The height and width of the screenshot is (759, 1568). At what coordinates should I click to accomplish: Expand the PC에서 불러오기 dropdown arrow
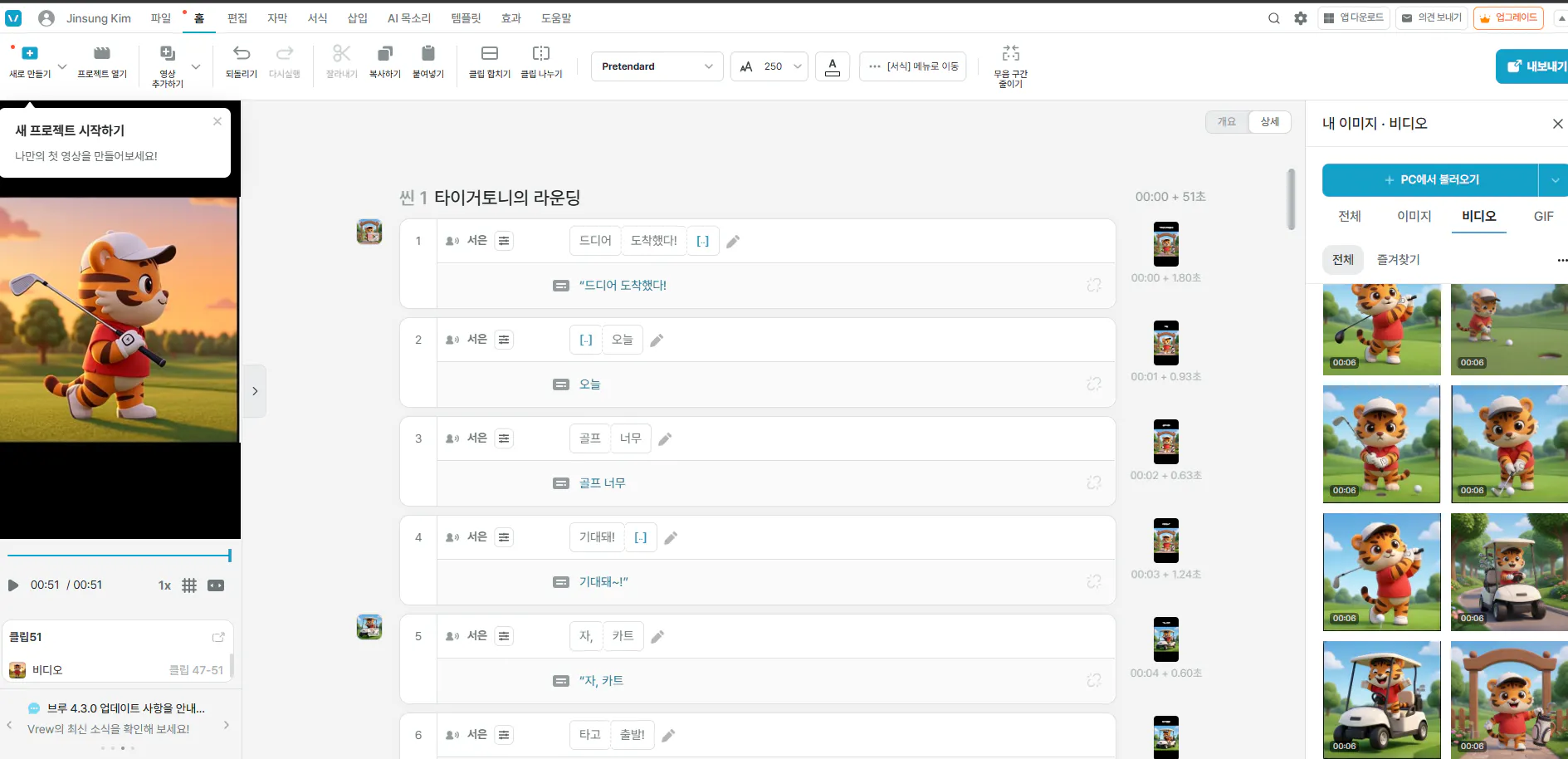(1554, 179)
